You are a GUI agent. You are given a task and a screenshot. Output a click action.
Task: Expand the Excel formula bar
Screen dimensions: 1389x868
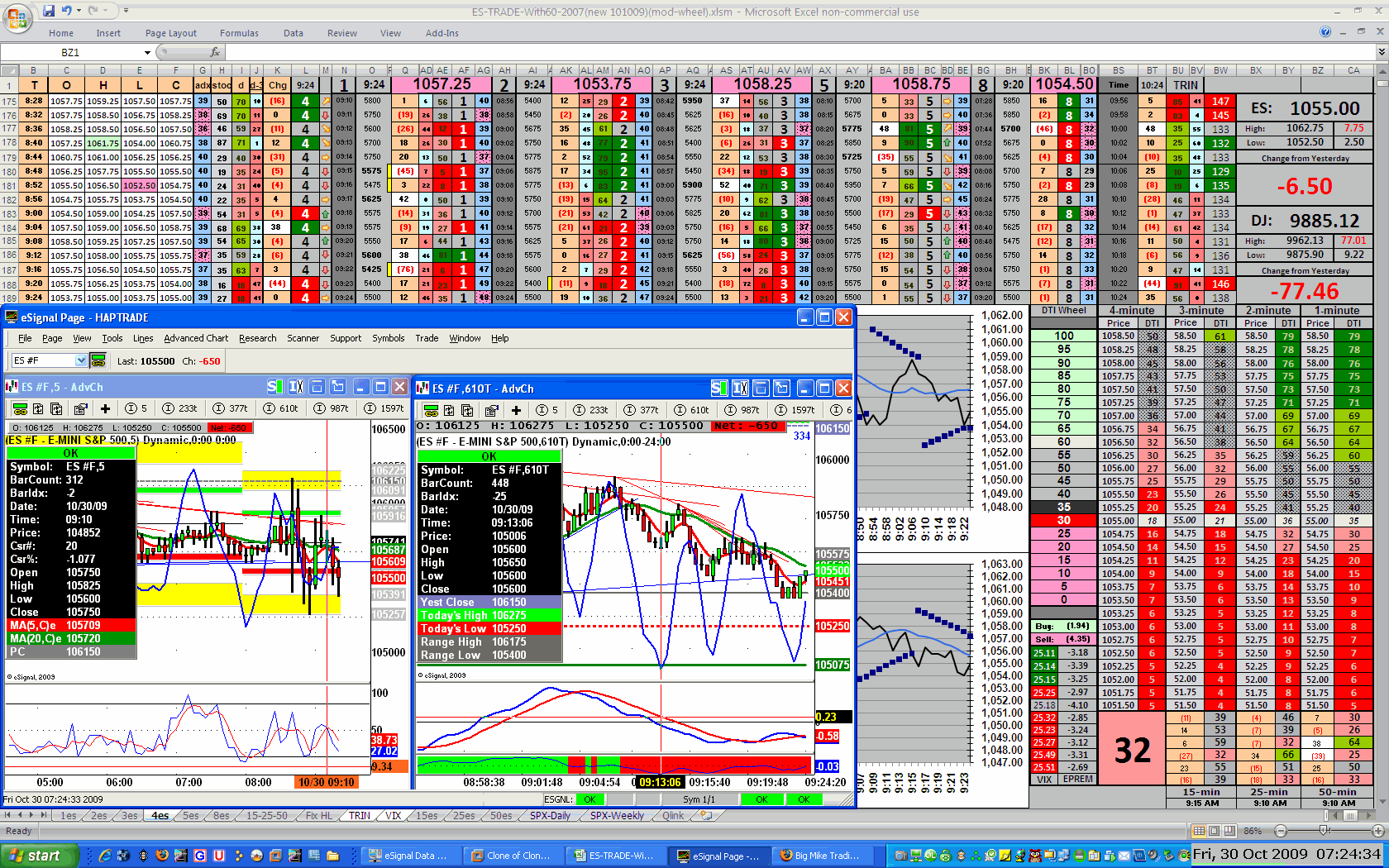click(1381, 52)
